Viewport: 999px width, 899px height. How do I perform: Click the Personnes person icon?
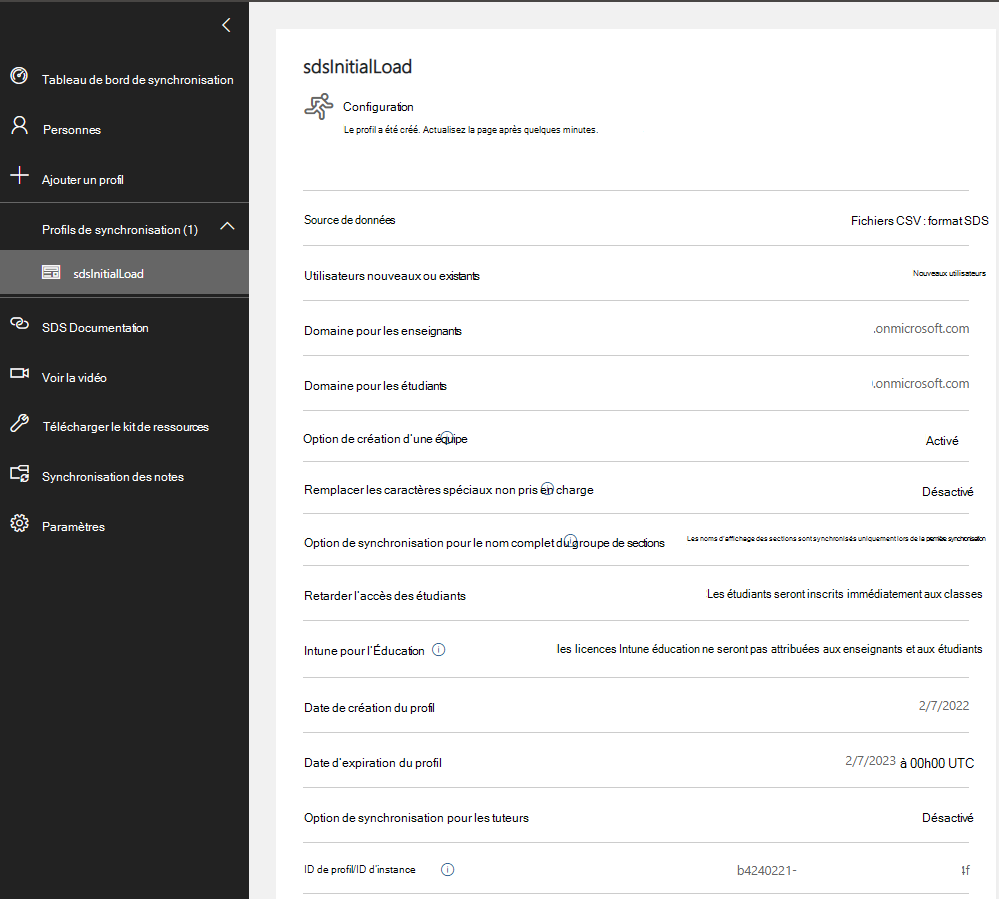[x=18, y=126]
